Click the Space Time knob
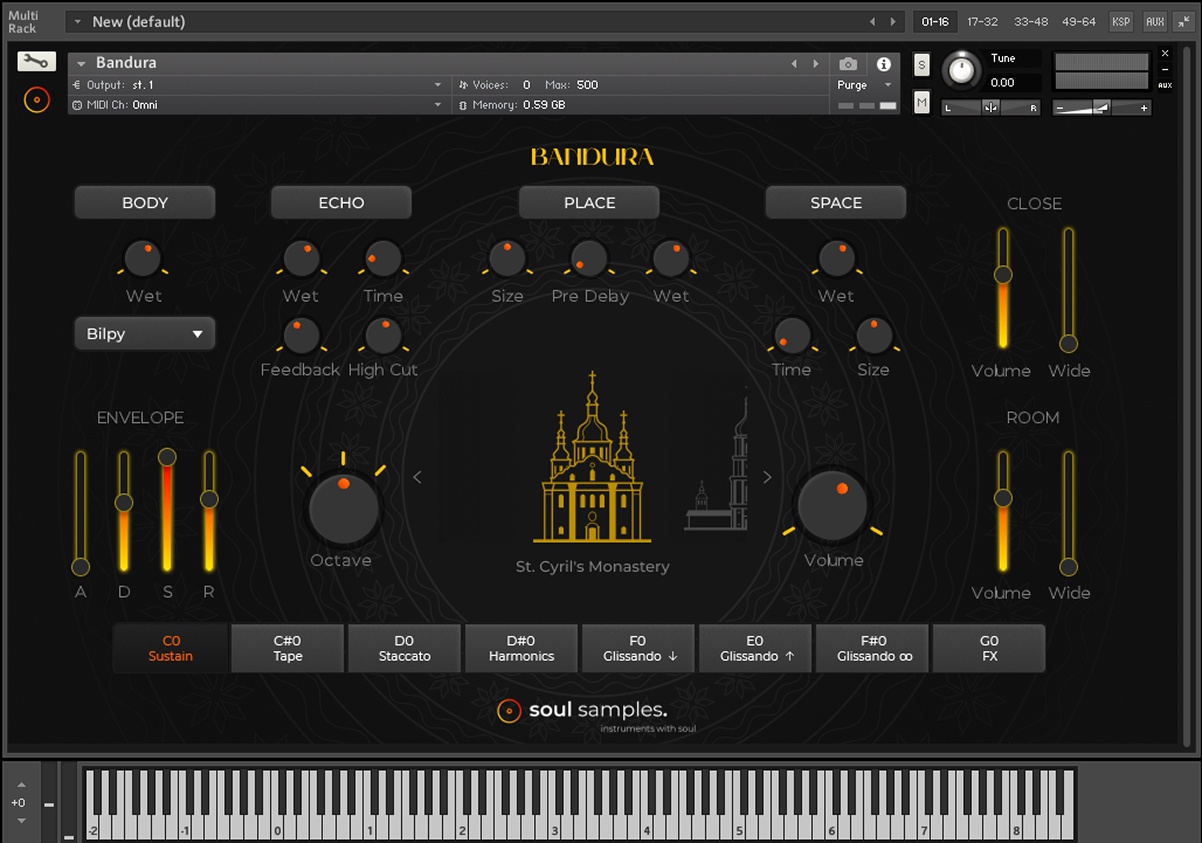Image resolution: width=1202 pixels, height=843 pixels. [x=792, y=336]
